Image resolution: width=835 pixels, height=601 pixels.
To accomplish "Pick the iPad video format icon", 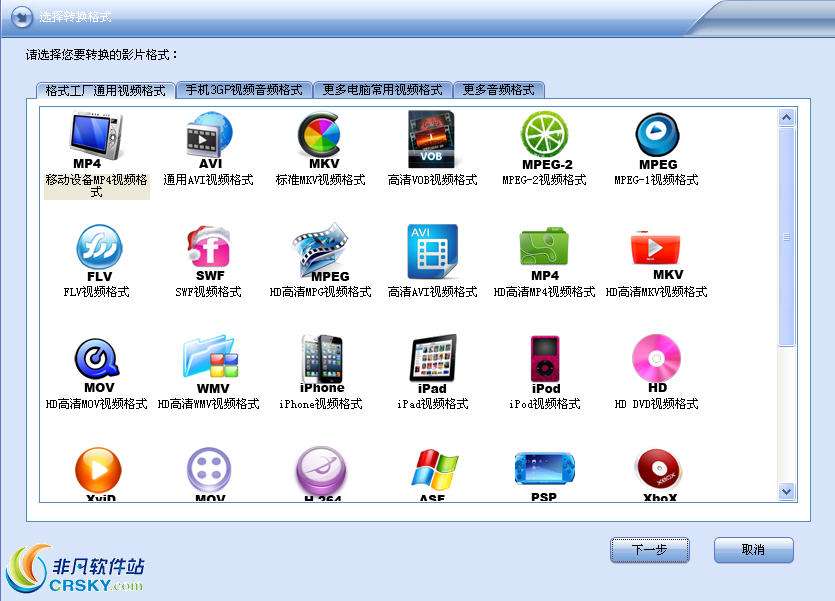I will (432, 364).
